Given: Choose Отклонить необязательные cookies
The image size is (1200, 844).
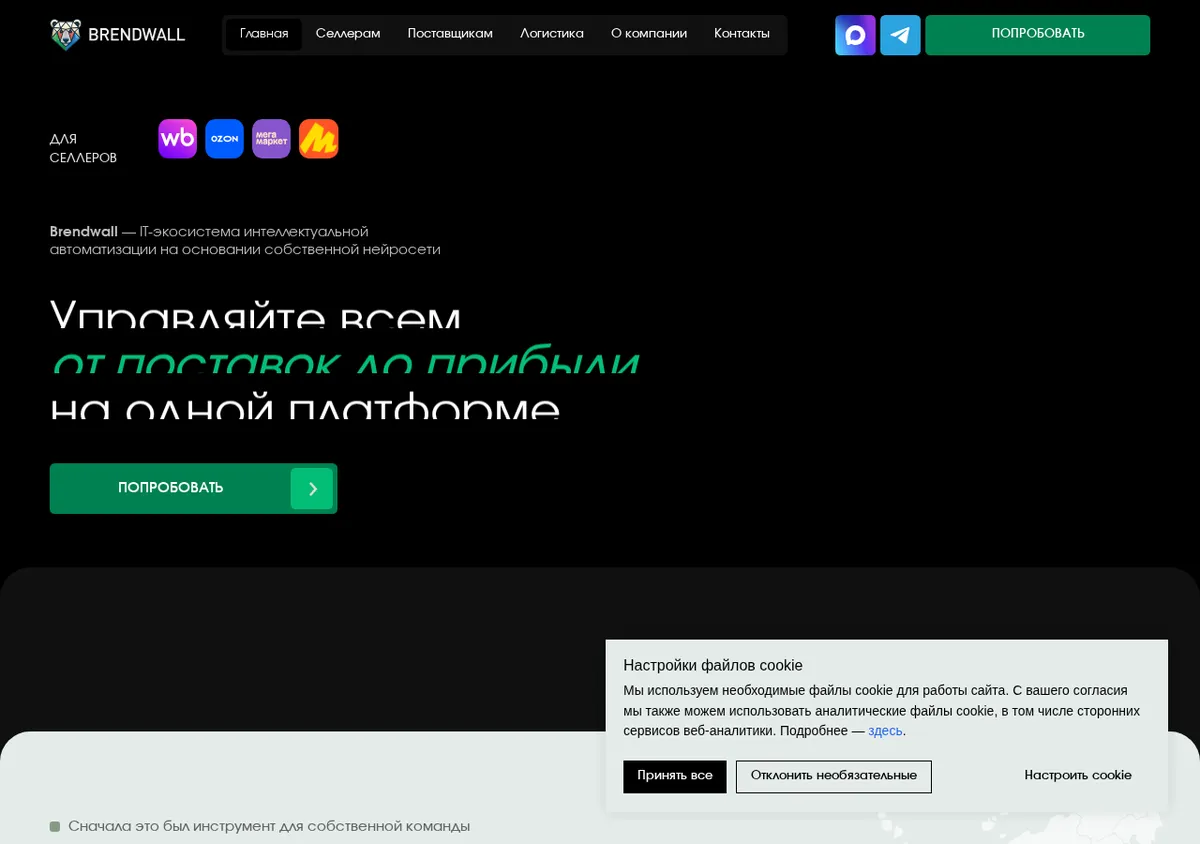Looking at the screenshot, I should tap(834, 776).
